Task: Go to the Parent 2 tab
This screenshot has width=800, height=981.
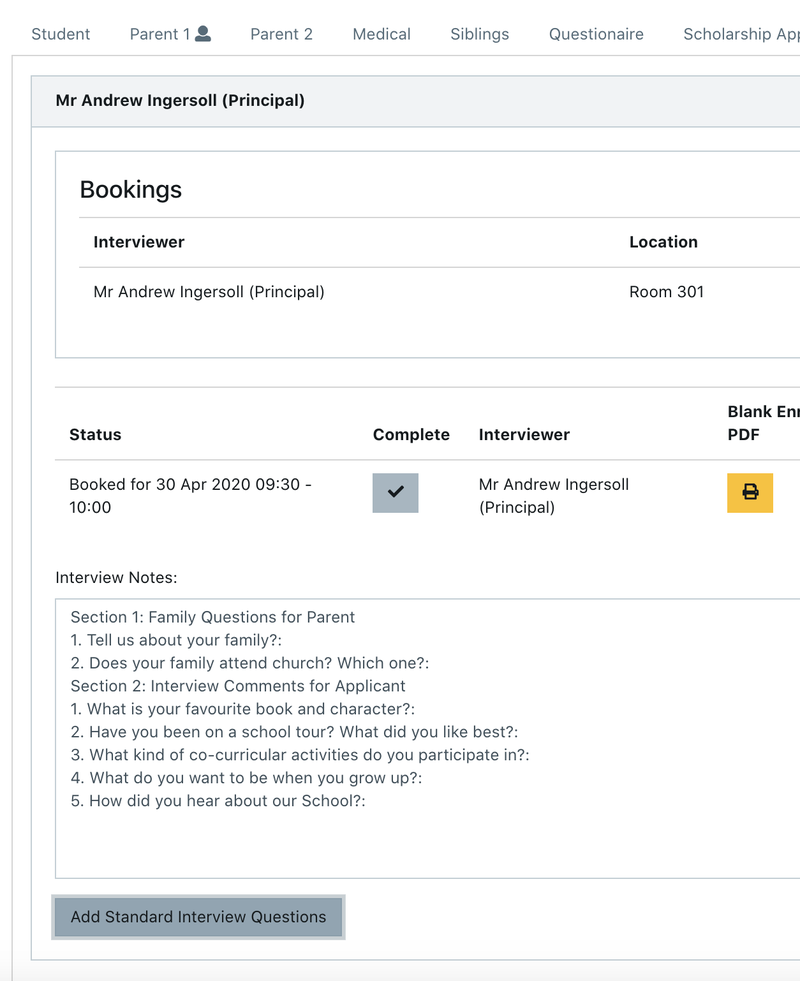Action: 281,34
